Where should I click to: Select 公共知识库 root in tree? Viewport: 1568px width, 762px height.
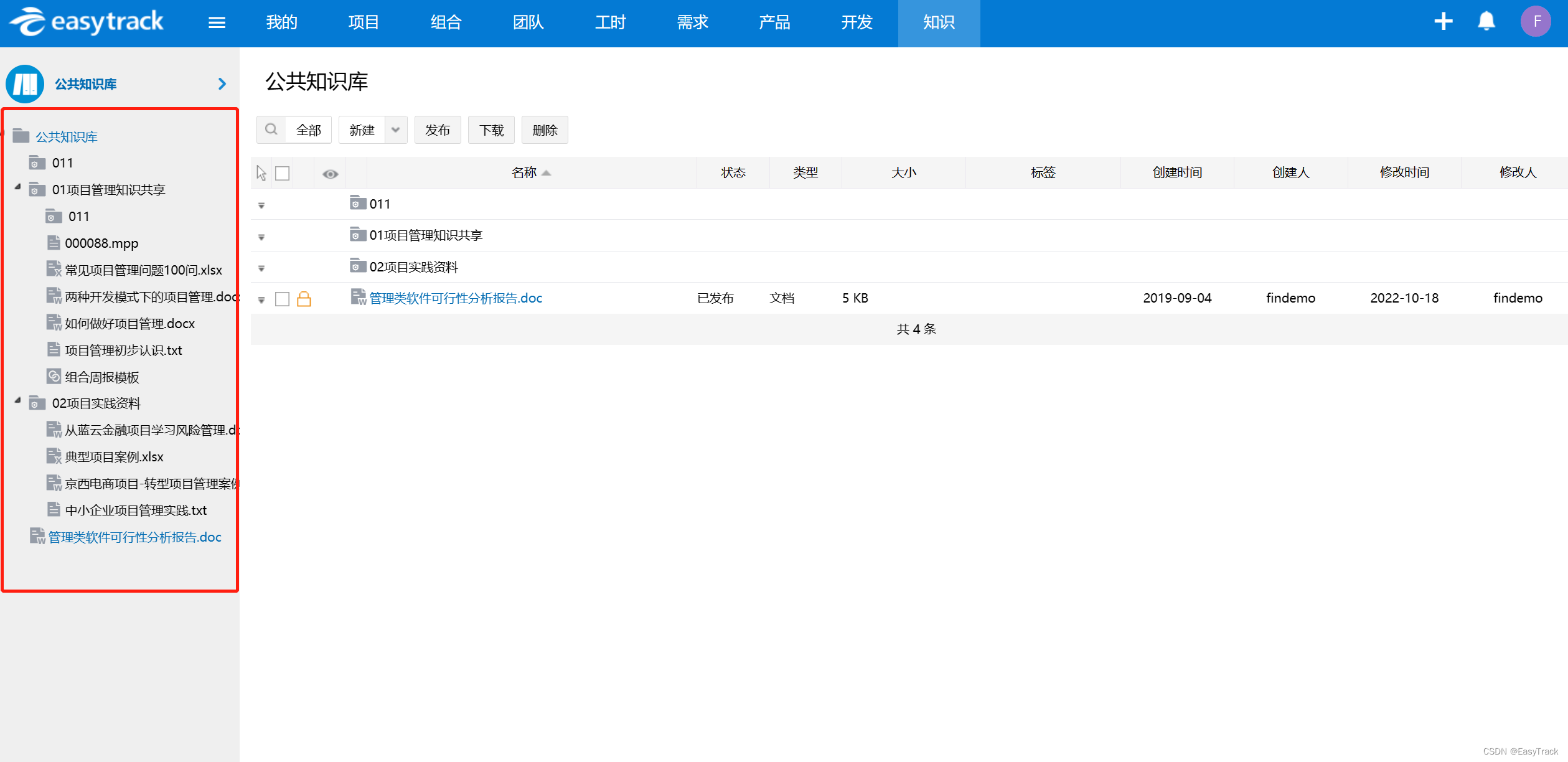(x=66, y=136)
